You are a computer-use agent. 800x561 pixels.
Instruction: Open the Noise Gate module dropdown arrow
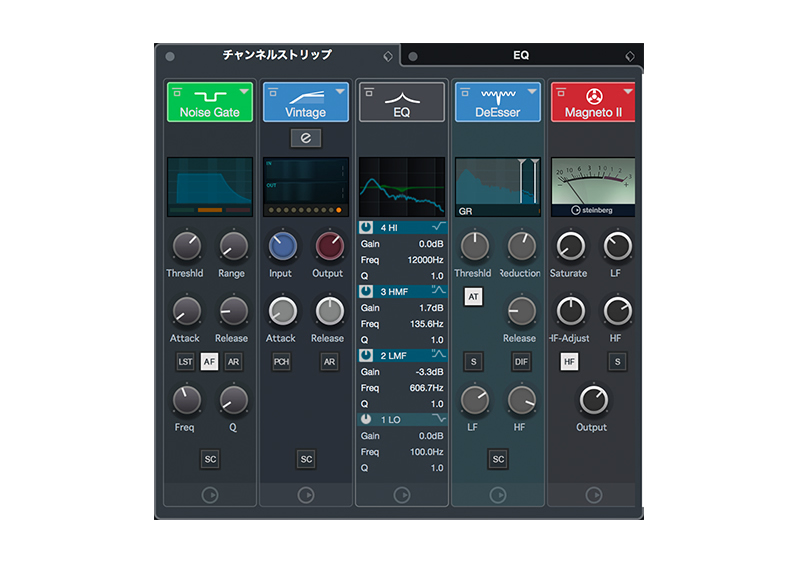(244, 91)
